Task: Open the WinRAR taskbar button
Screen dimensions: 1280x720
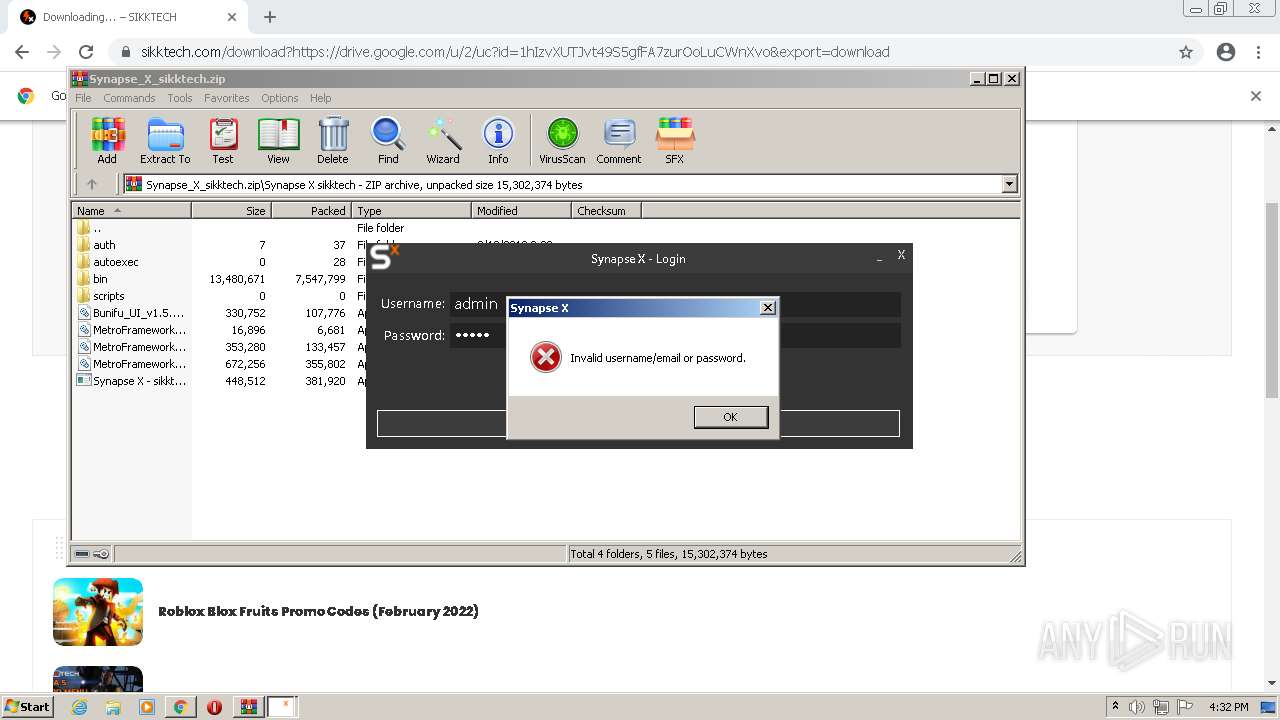Action: pyautogui.click(x=248, y=707)
